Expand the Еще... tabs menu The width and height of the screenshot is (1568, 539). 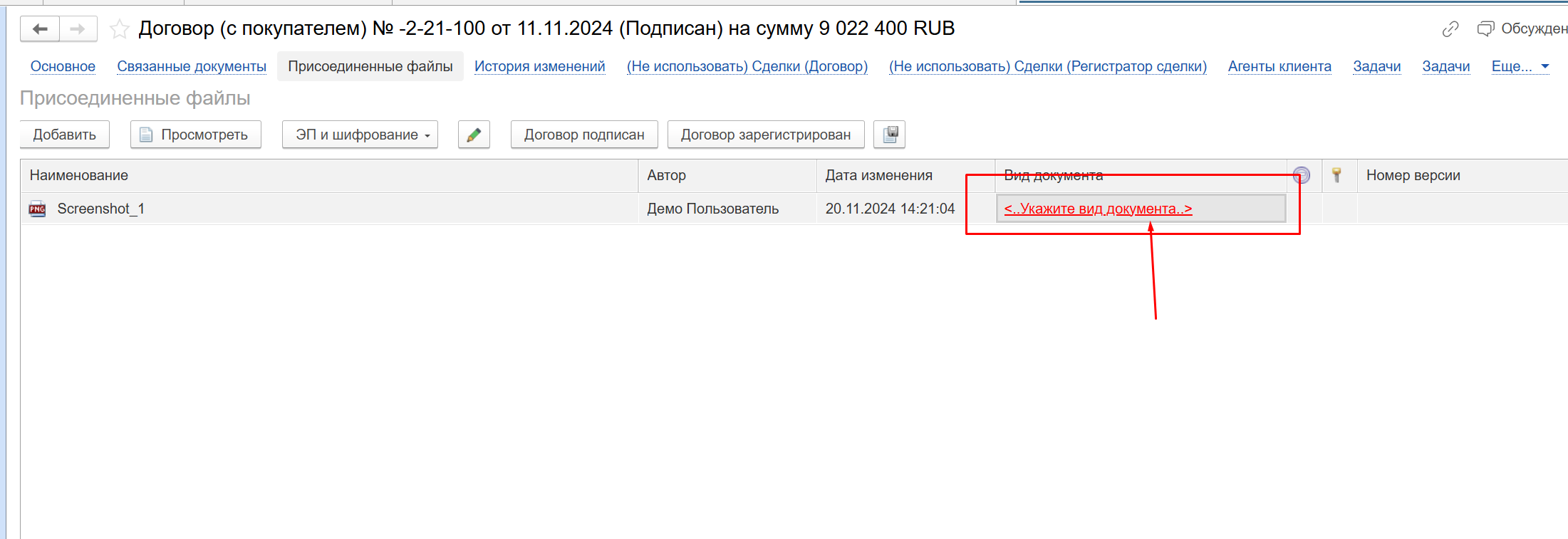[1520, 66]
